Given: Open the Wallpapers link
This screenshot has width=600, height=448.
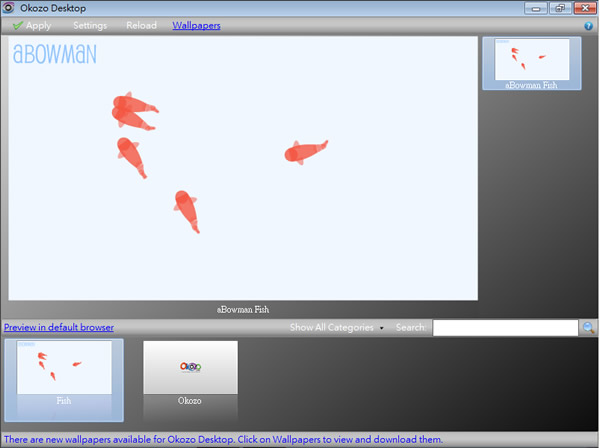Looking at the screenshot, I should (x=196, y=26).
